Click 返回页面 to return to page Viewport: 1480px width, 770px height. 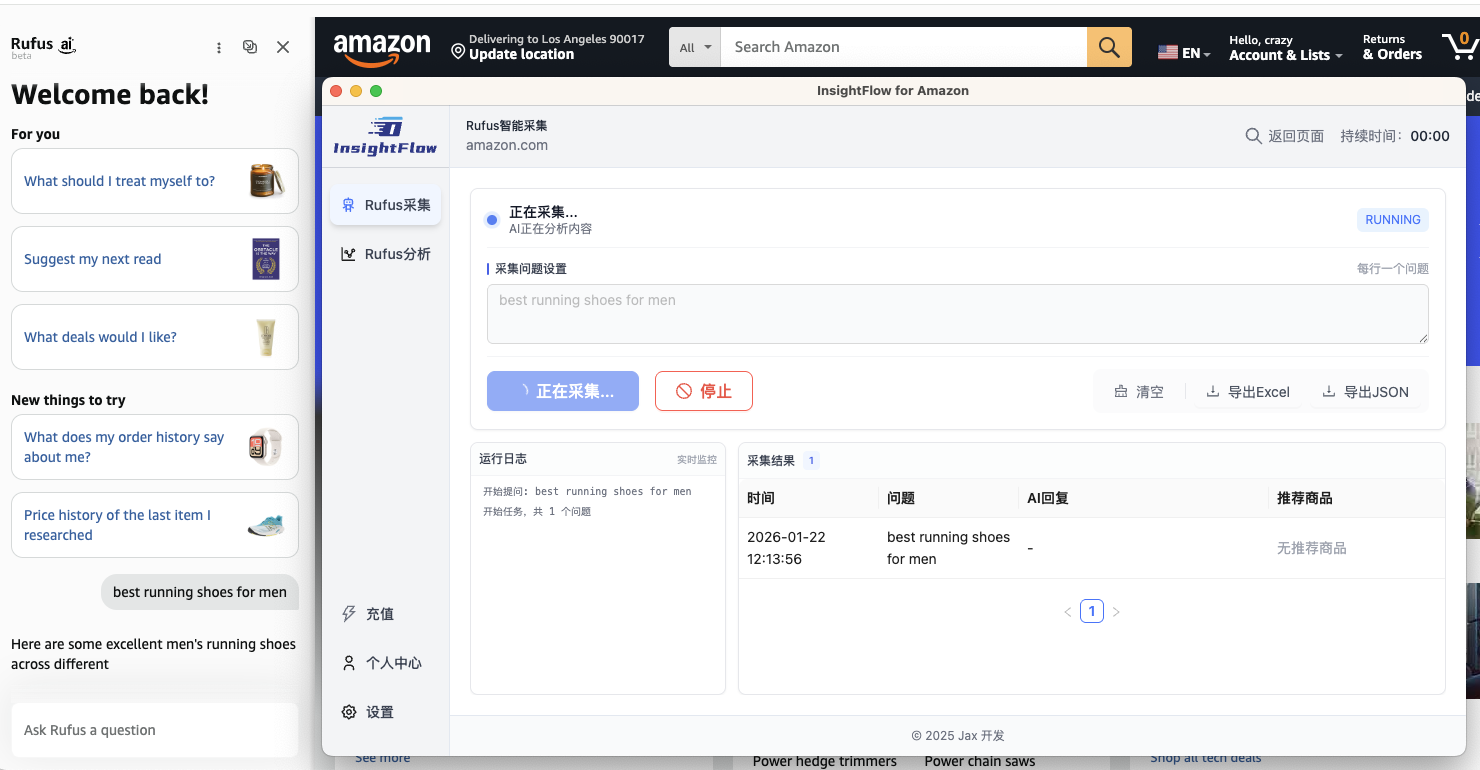[x=1285, y=136]
